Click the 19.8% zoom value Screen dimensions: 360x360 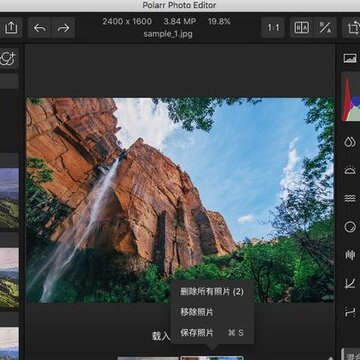point(219,22)
